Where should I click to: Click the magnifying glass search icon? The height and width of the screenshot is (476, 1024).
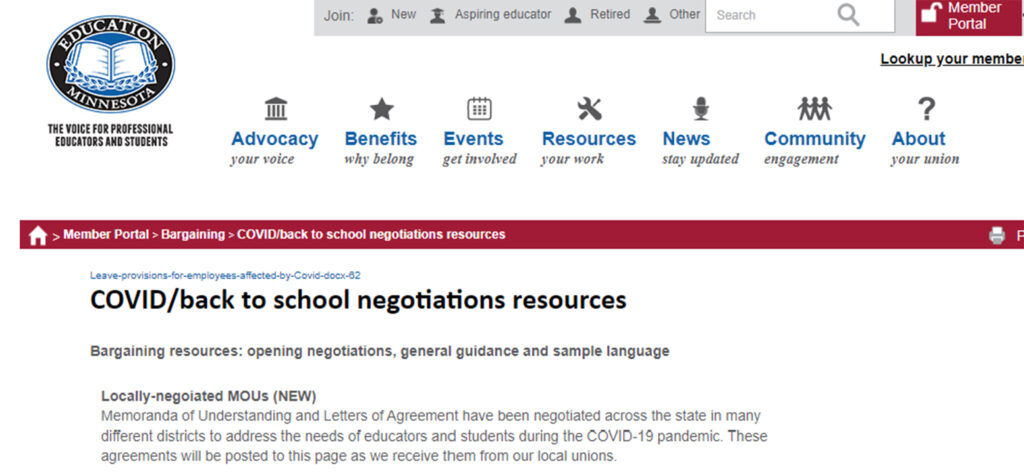pos(848,14)
